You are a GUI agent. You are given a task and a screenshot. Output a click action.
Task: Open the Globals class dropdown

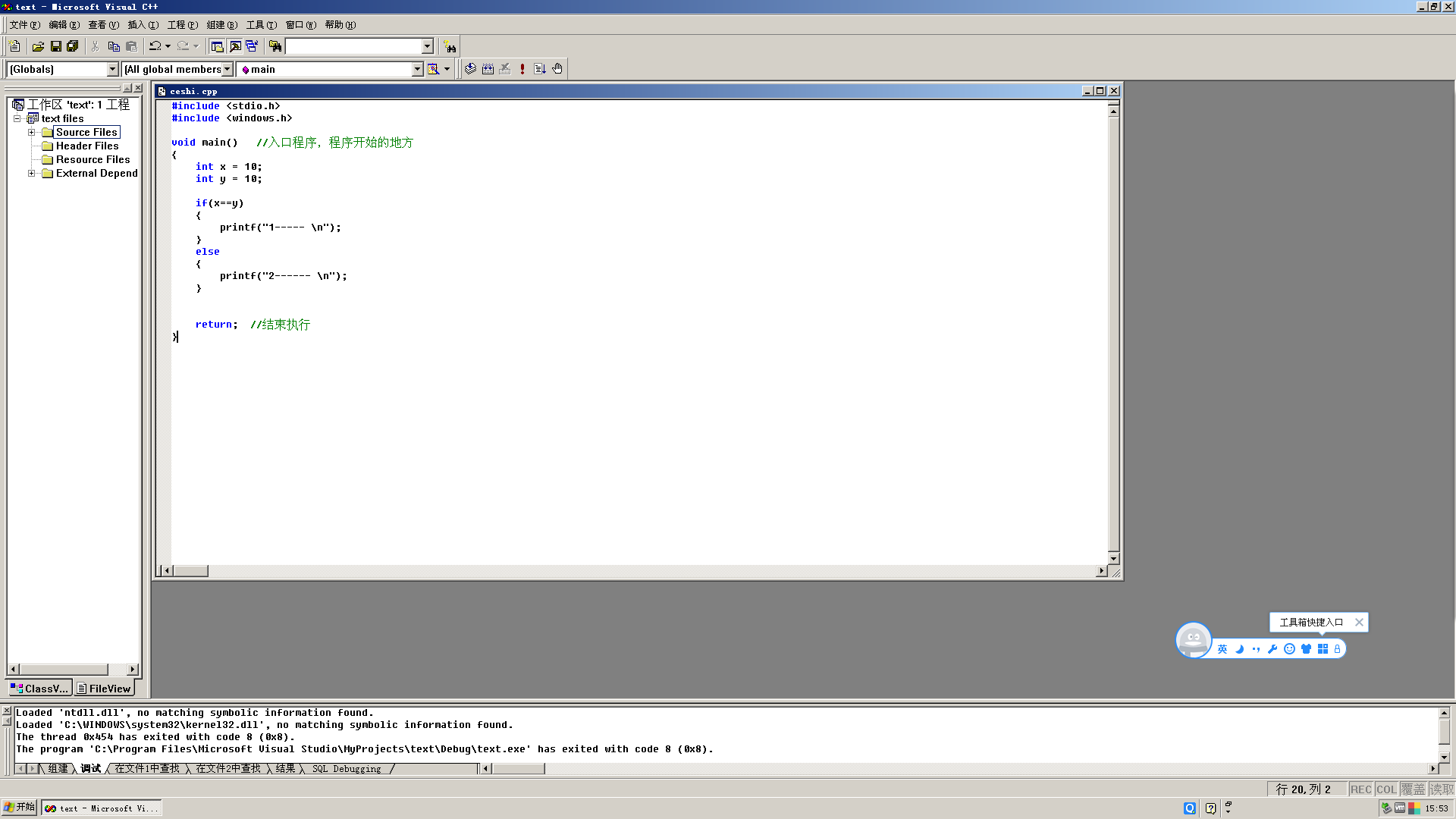pos(112,69)
